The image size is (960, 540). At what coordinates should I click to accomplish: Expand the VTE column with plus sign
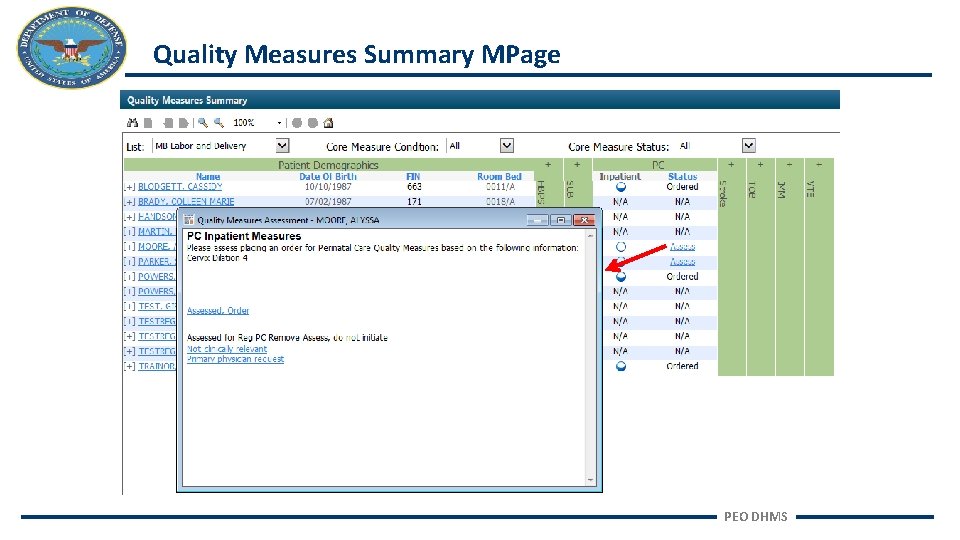pyautogui.click(x=819, y=165)
